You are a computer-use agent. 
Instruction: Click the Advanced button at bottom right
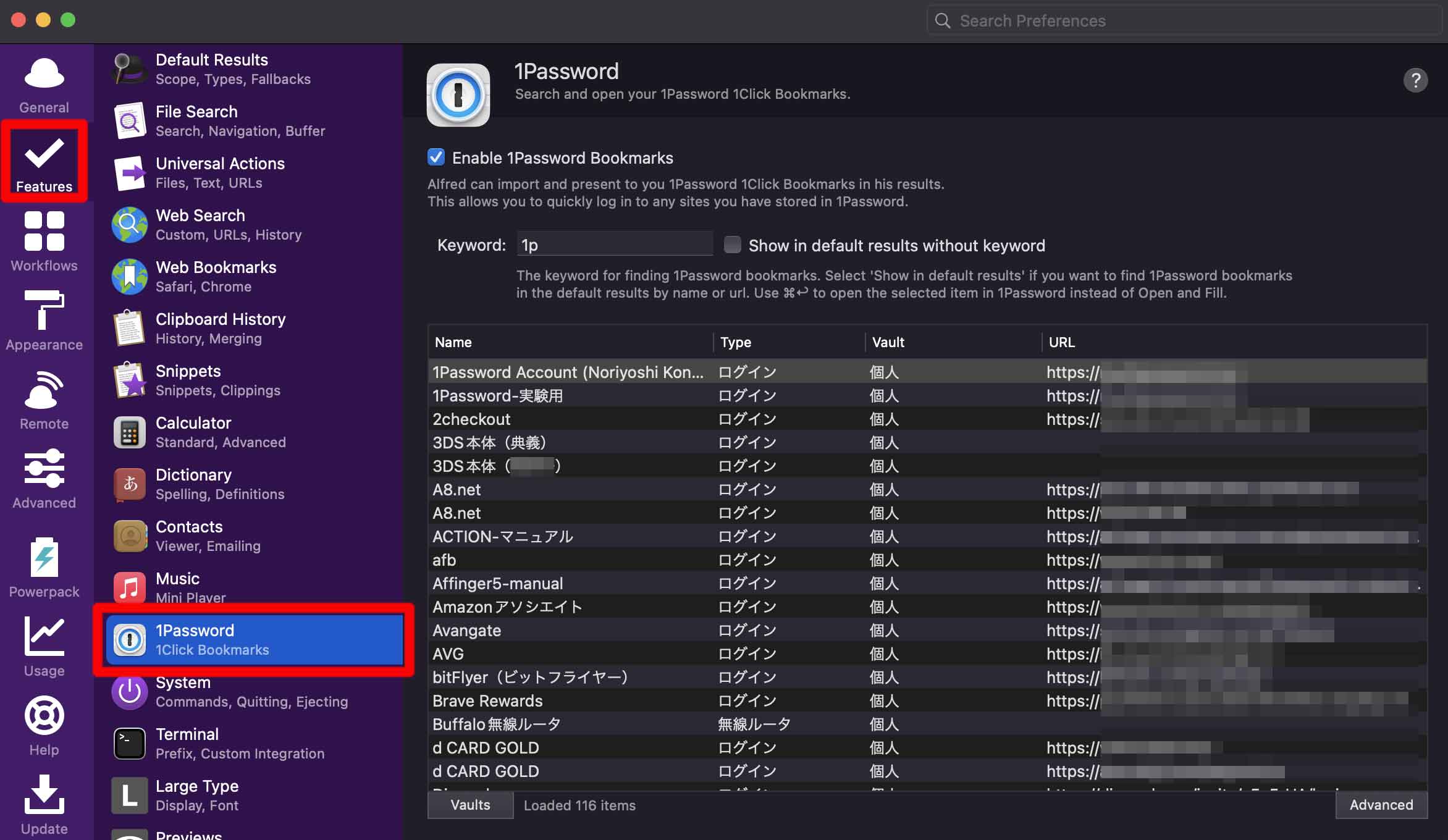click(1381, 805)
